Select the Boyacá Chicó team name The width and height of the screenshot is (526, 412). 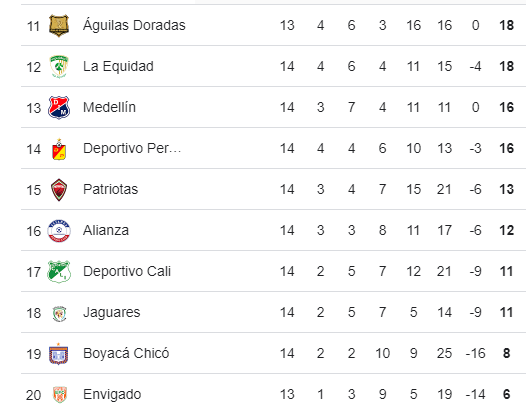point(126,353)
